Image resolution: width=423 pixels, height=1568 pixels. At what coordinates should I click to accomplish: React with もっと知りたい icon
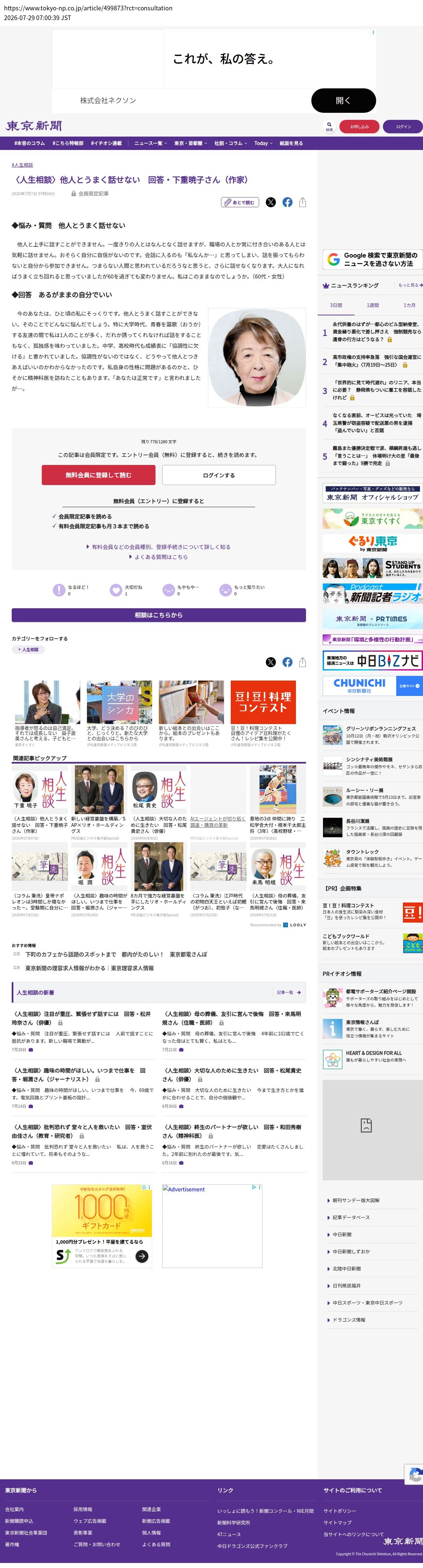(225, 590)
